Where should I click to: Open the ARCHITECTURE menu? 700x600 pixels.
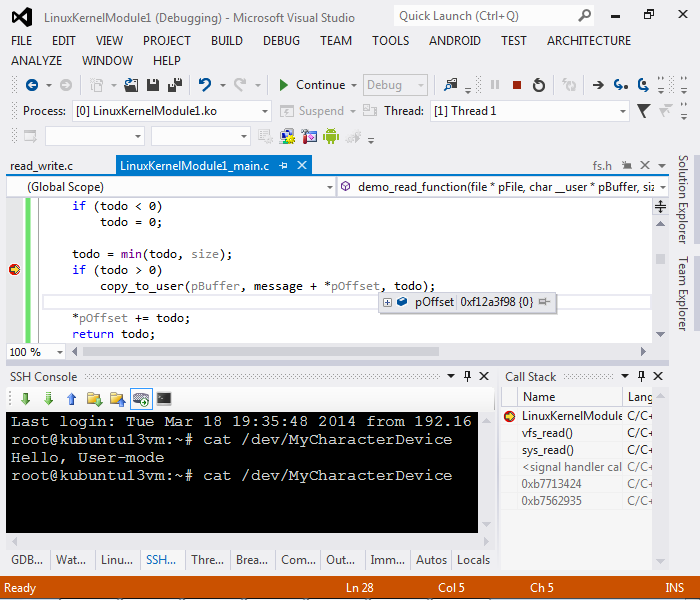(589, 41)
